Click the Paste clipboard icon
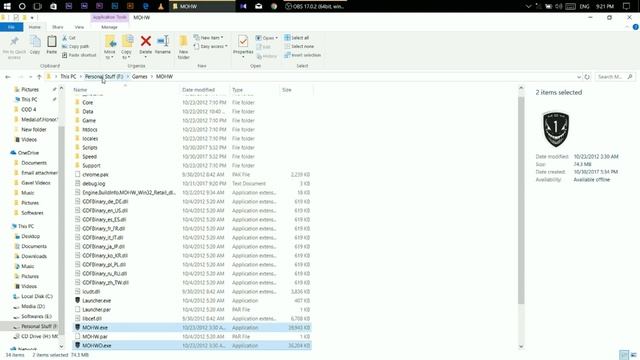This screenshot has height=360, width=640. tap(51, 44)
